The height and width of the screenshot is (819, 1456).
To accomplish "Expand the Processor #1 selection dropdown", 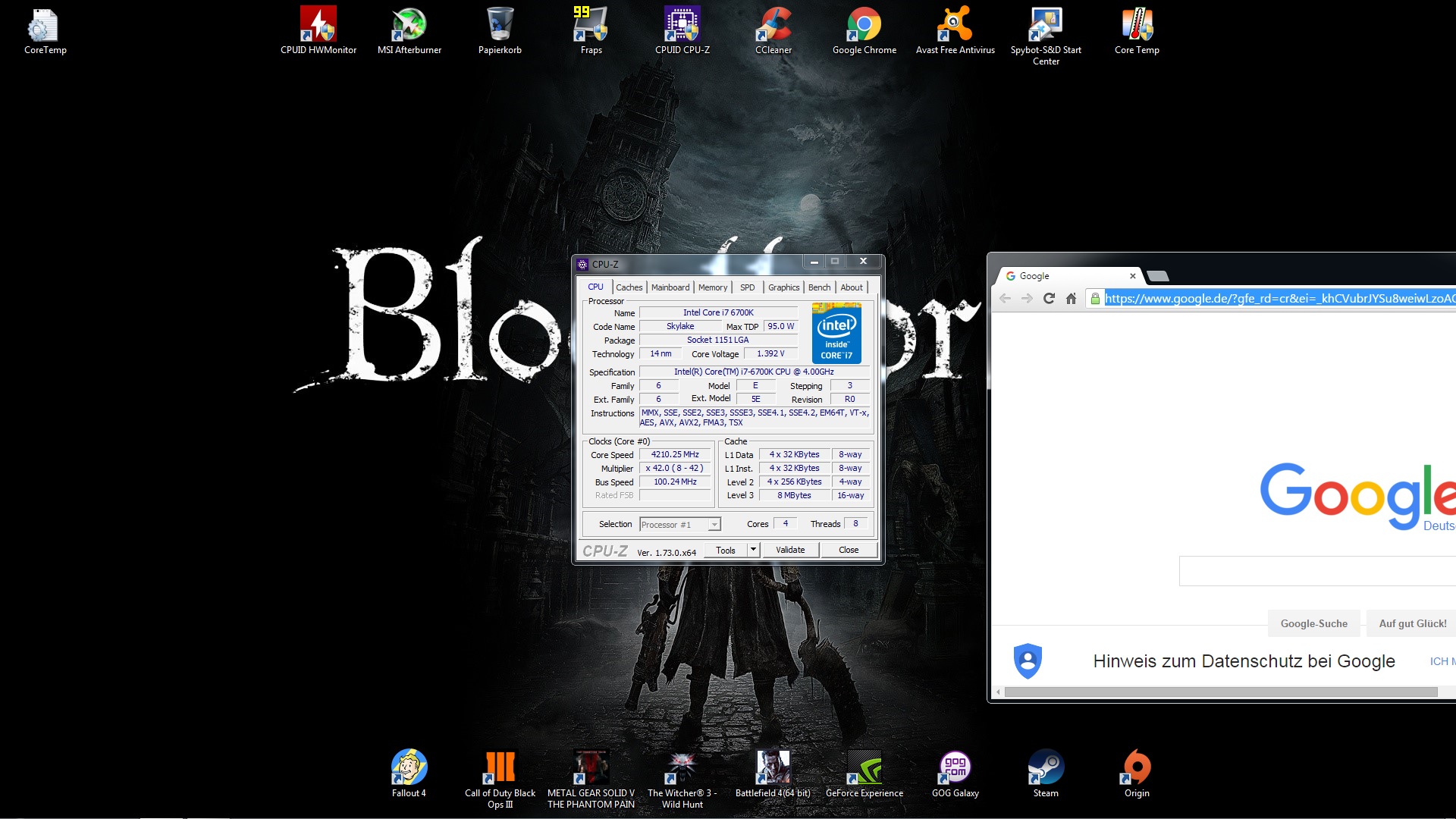I will pos(714,525).
